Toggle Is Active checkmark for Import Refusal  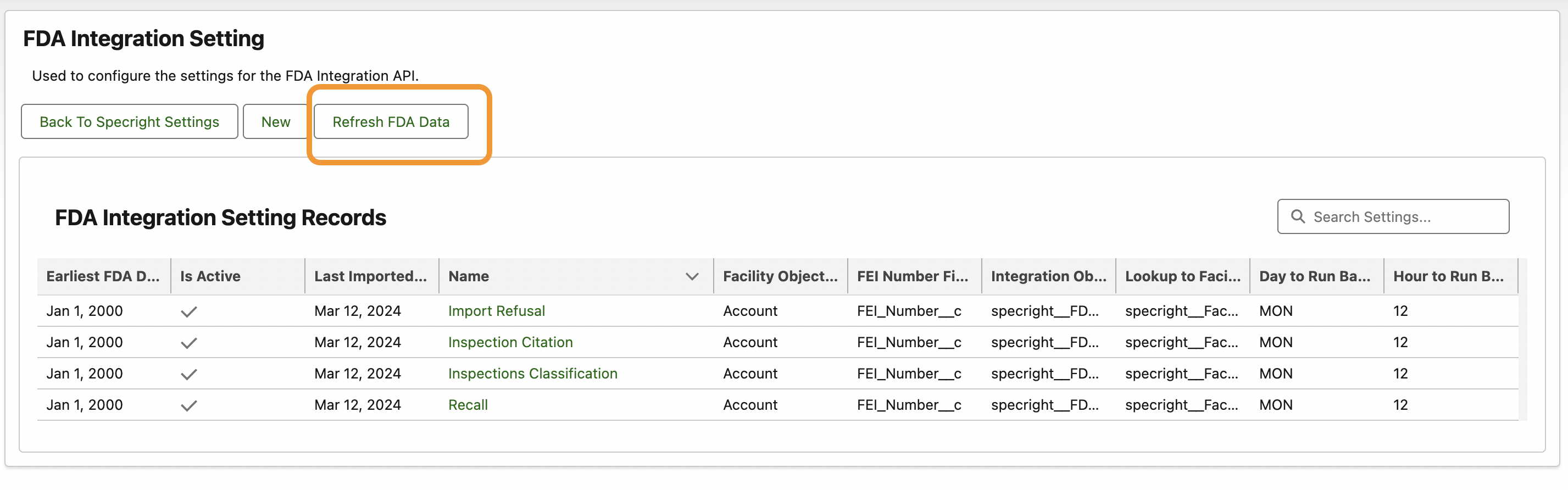[188, 311]
